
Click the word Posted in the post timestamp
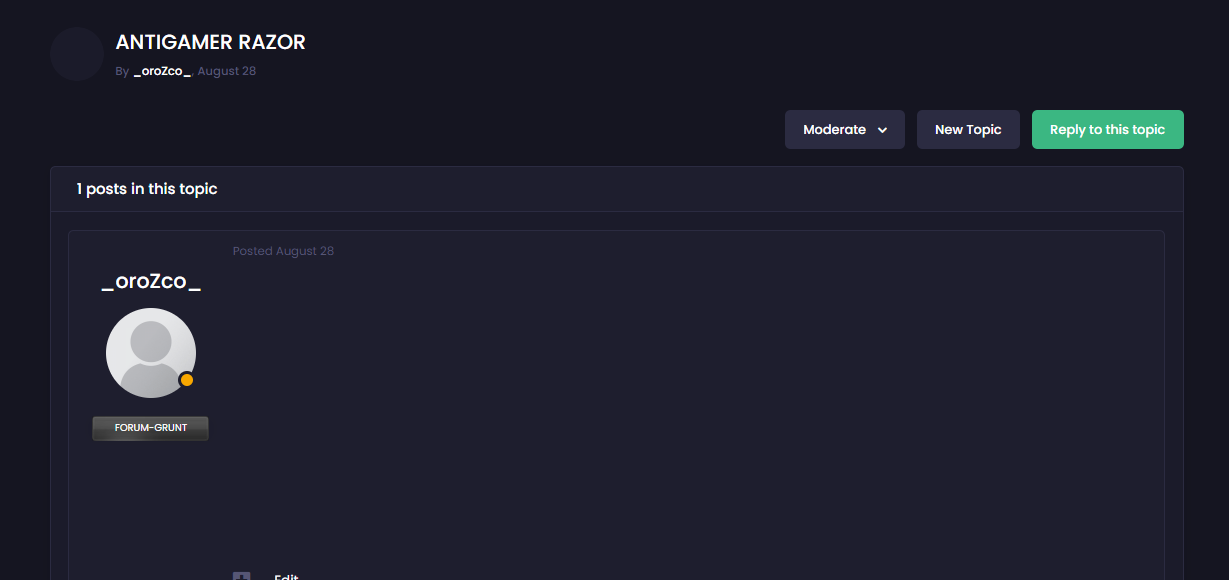click(x=253, y=251)
